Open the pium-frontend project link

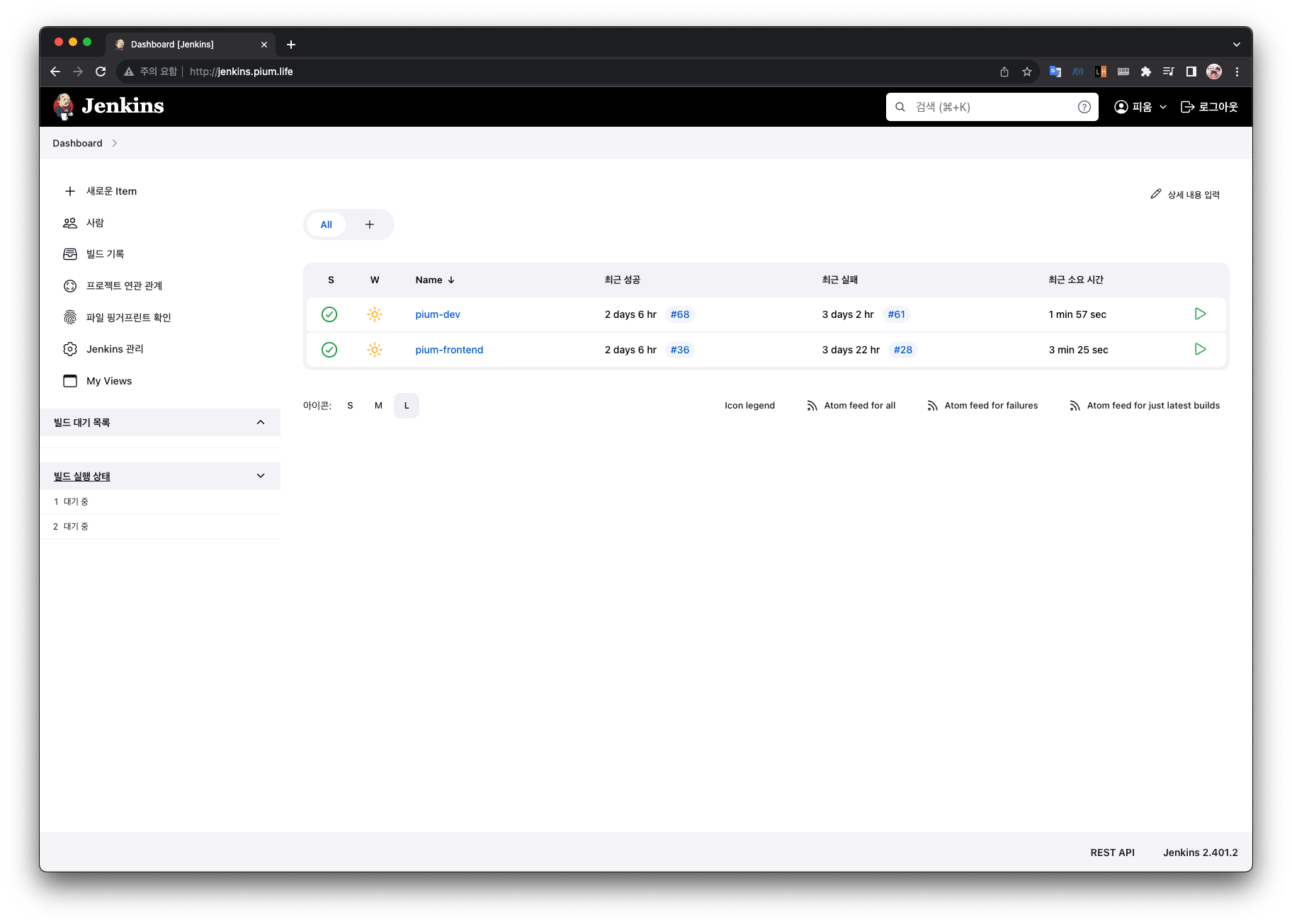[449, 350]
